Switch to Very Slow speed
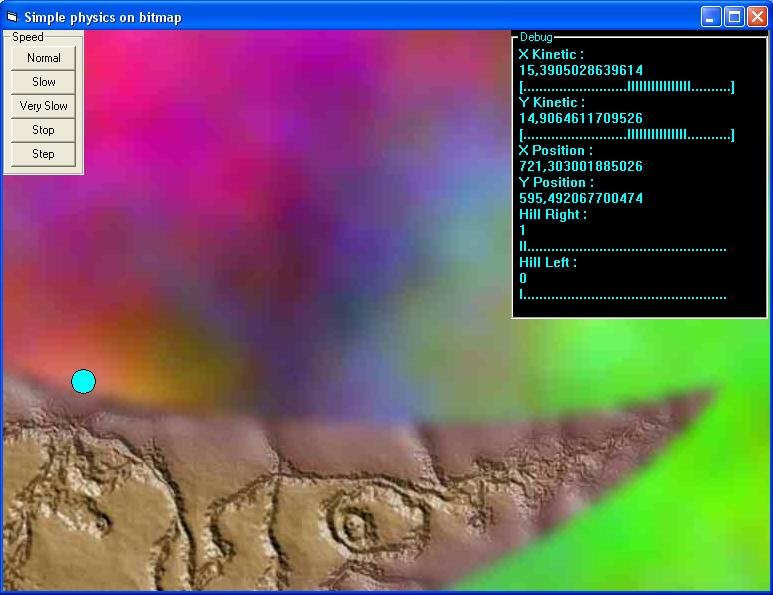Viewport: 773px width, 595px height. click(x=43, y=106)
